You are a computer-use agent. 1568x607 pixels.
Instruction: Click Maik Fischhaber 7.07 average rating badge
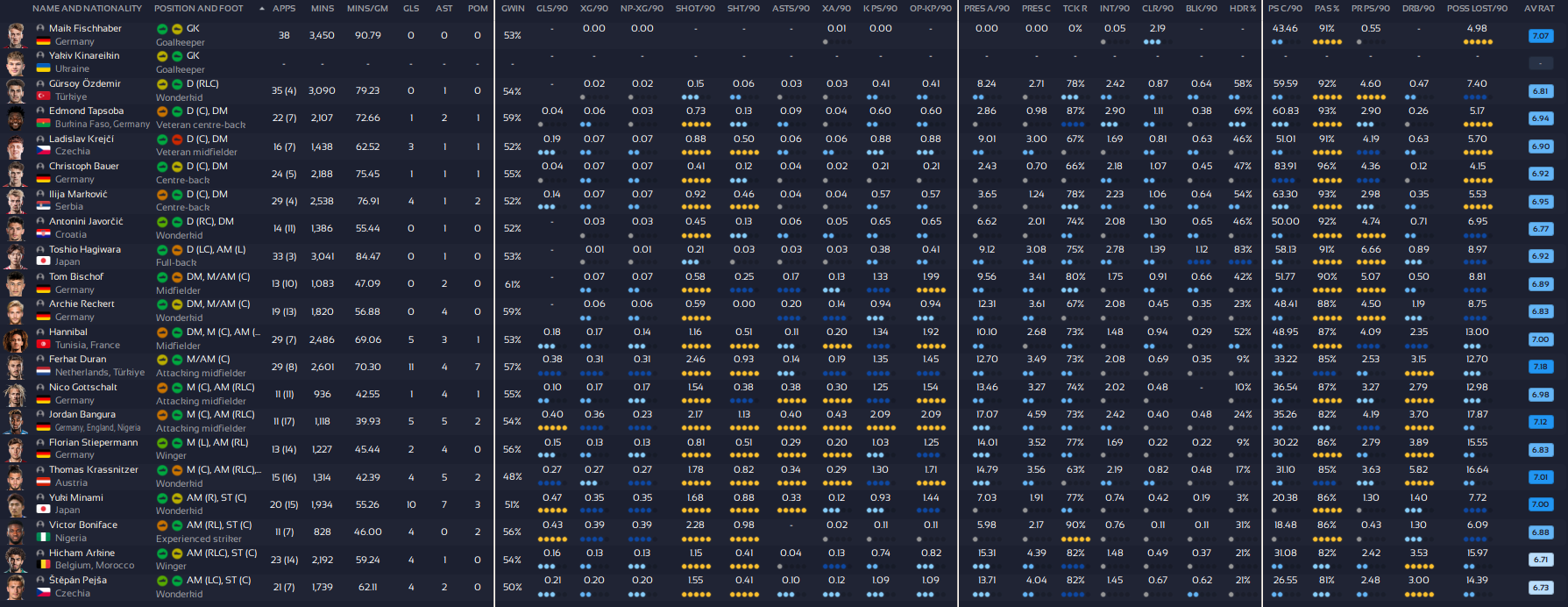tap(1540, 36)
